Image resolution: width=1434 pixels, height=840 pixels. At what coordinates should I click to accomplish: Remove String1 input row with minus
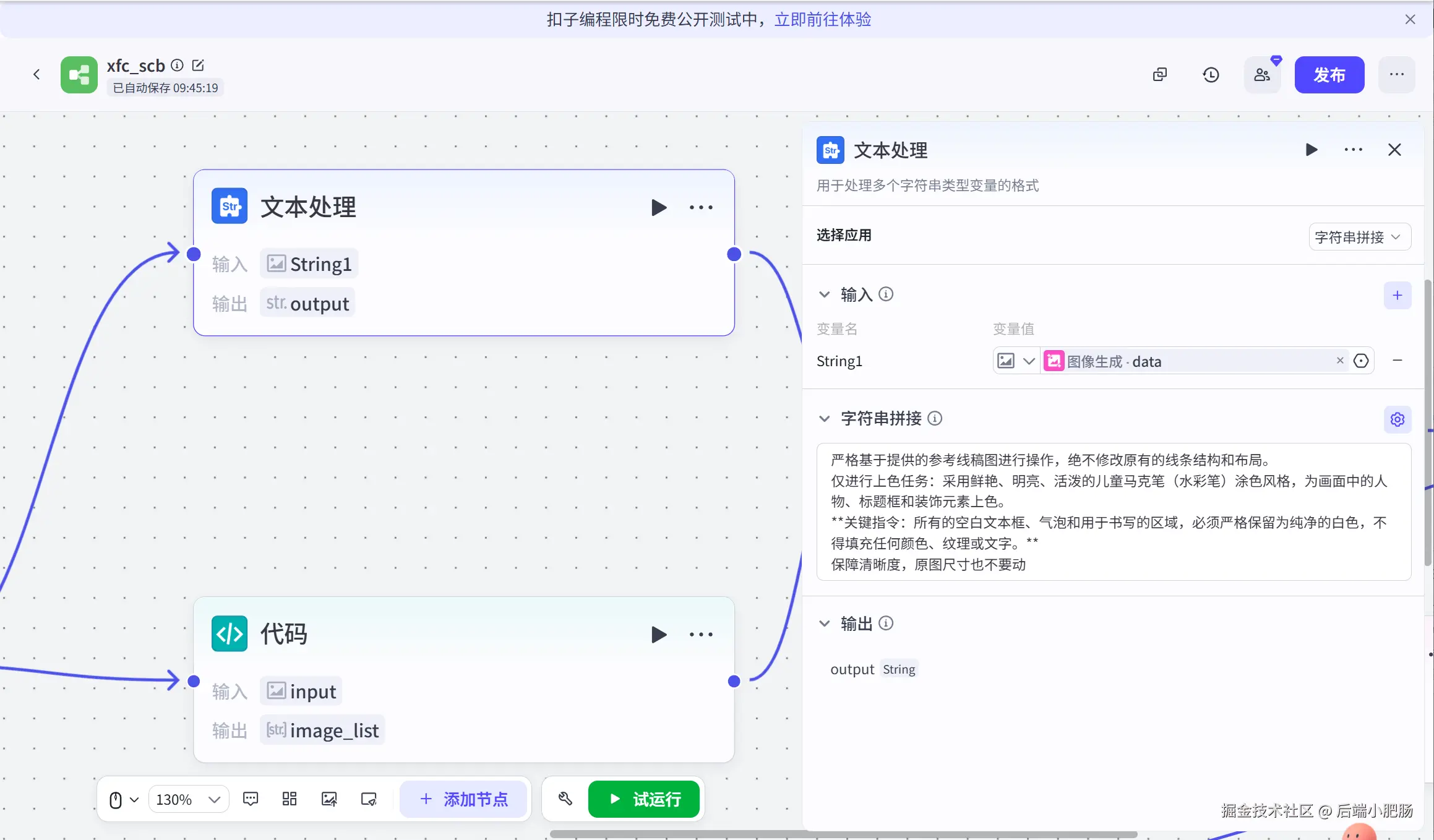tap(1397, 361)
